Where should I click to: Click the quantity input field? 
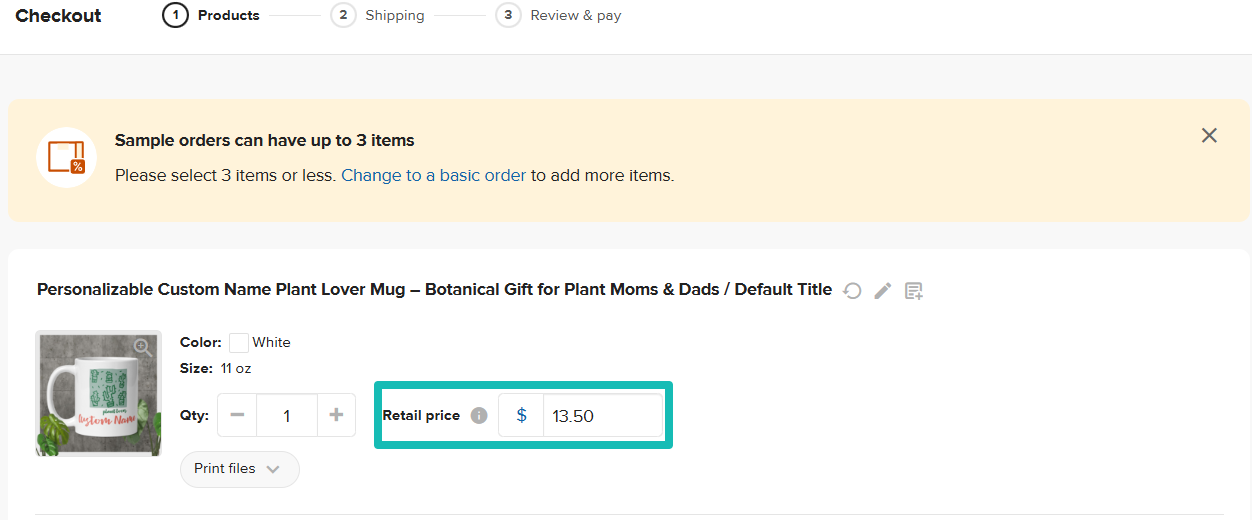[286, 415]
